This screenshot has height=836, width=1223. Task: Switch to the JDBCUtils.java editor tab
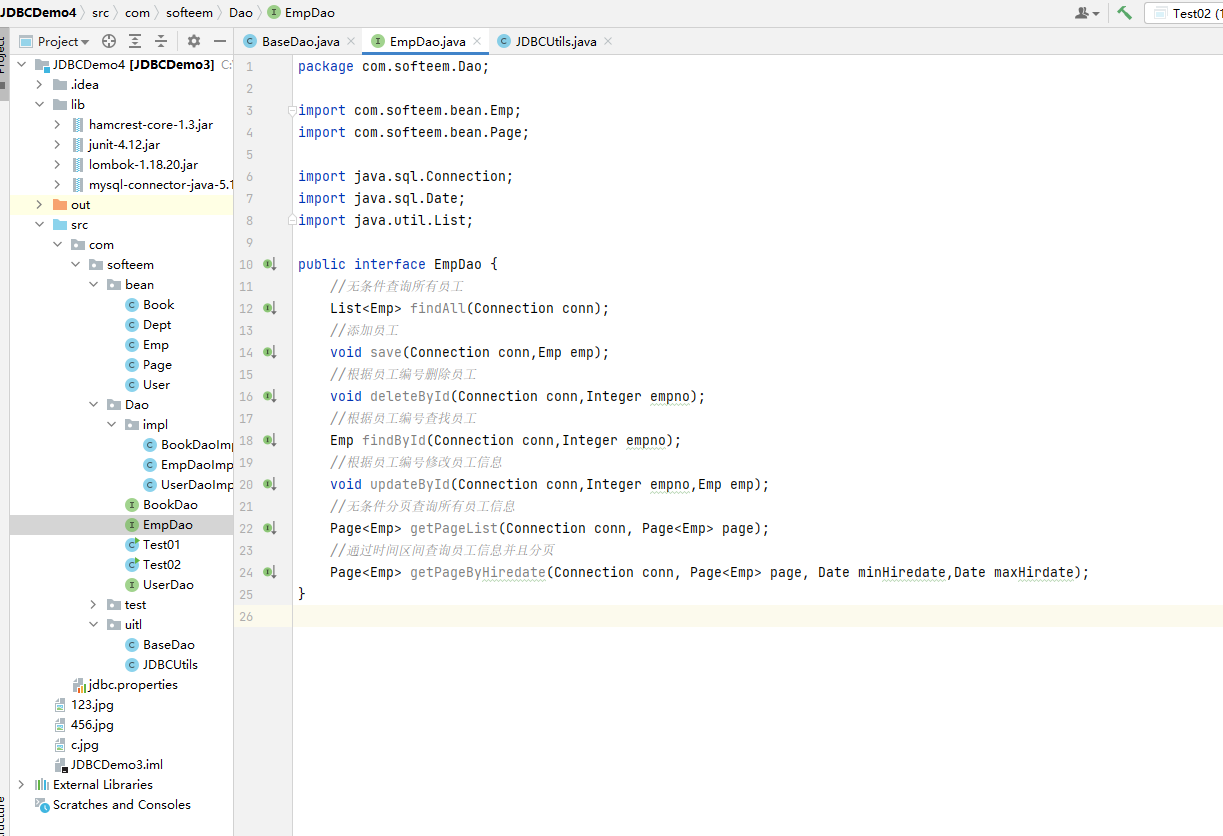[x=554, y=42]
